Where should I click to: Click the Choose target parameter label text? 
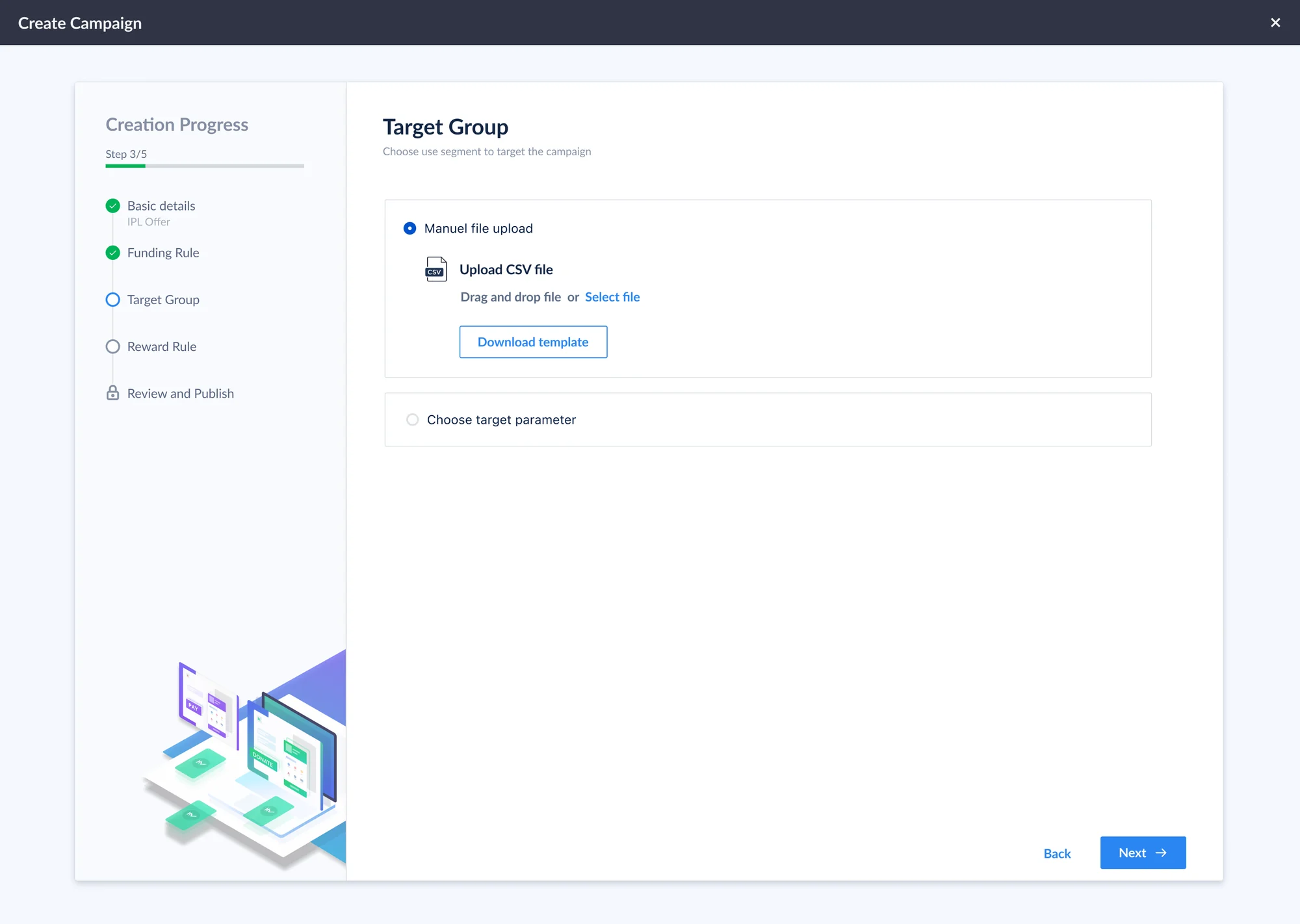[x=501, y=420]
